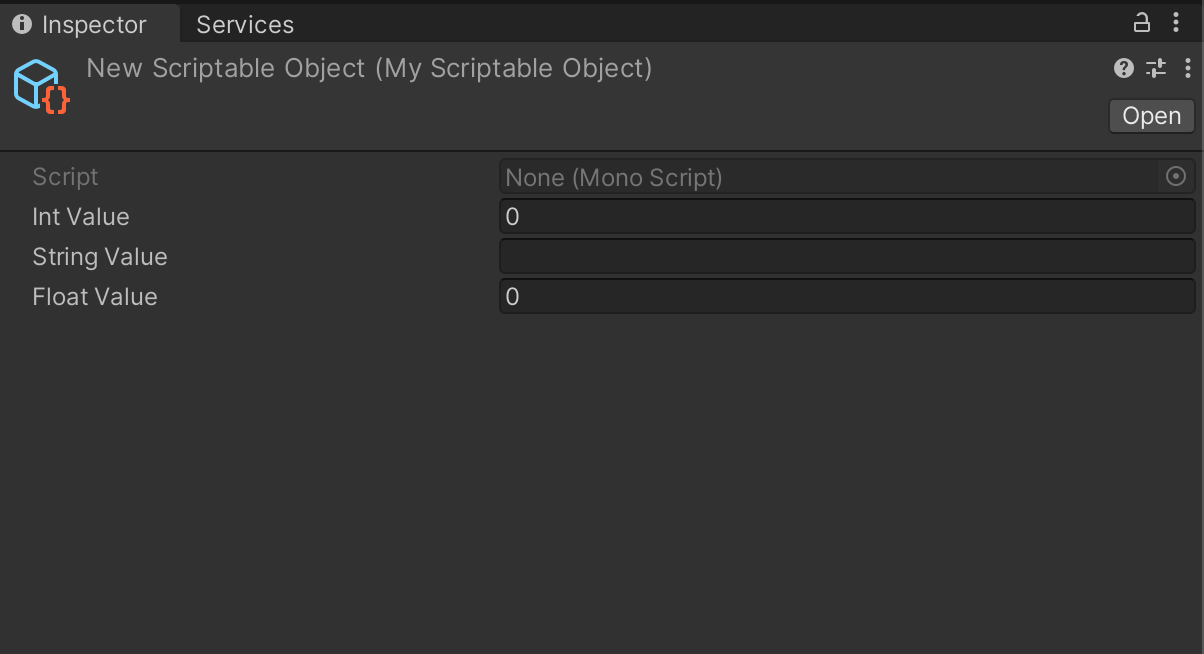Click the New Scriptable Object title text
Image resolution: width=1204 pixels, height=654 pixels.
(369, 68)
